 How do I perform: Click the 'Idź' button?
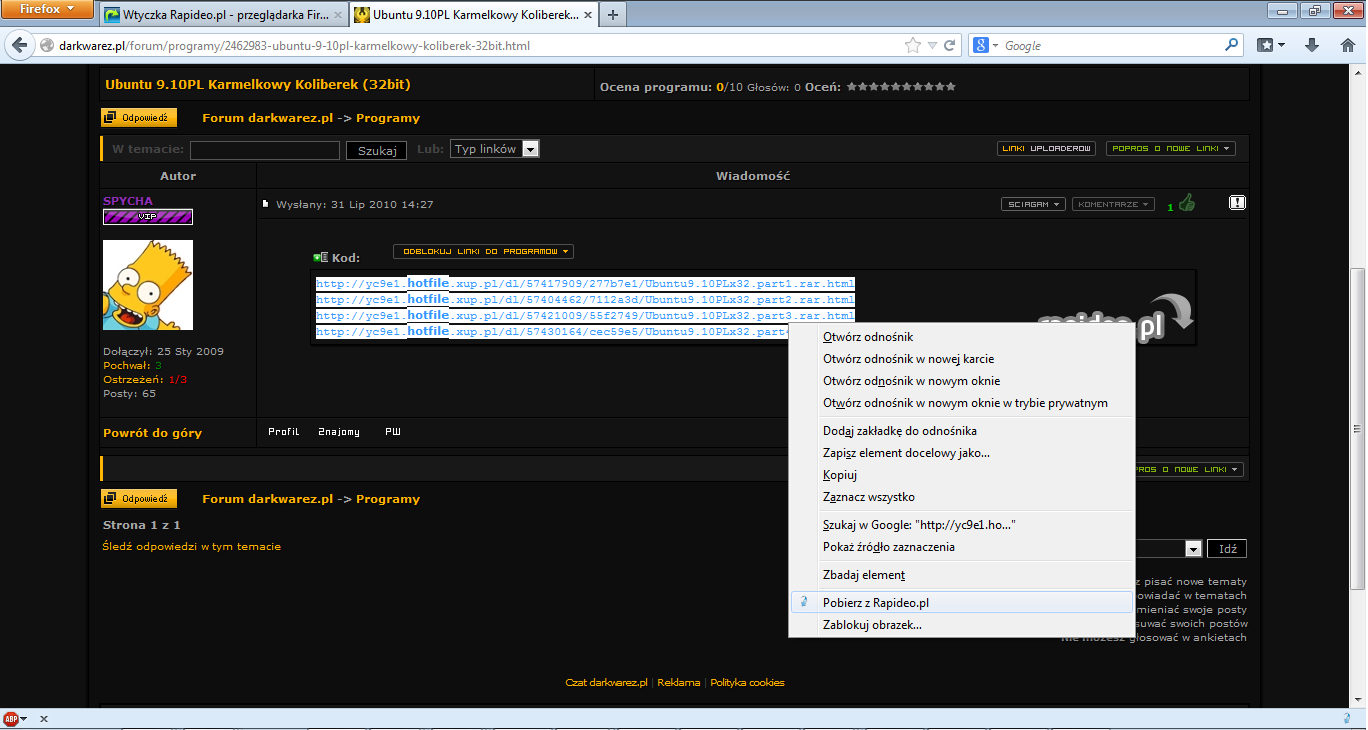coord(1227,549)
